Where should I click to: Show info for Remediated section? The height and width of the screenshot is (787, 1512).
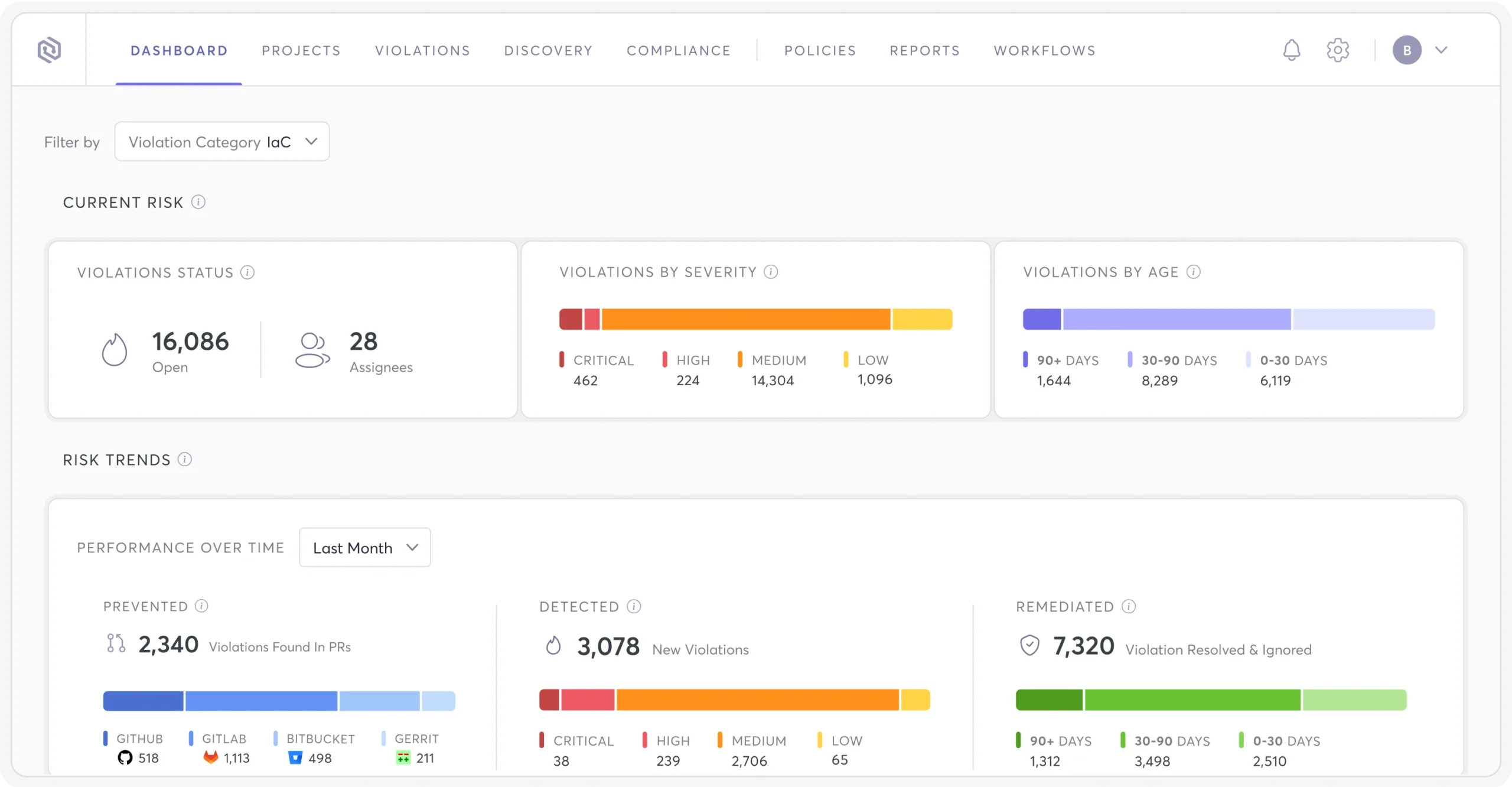coord(1129,606)
